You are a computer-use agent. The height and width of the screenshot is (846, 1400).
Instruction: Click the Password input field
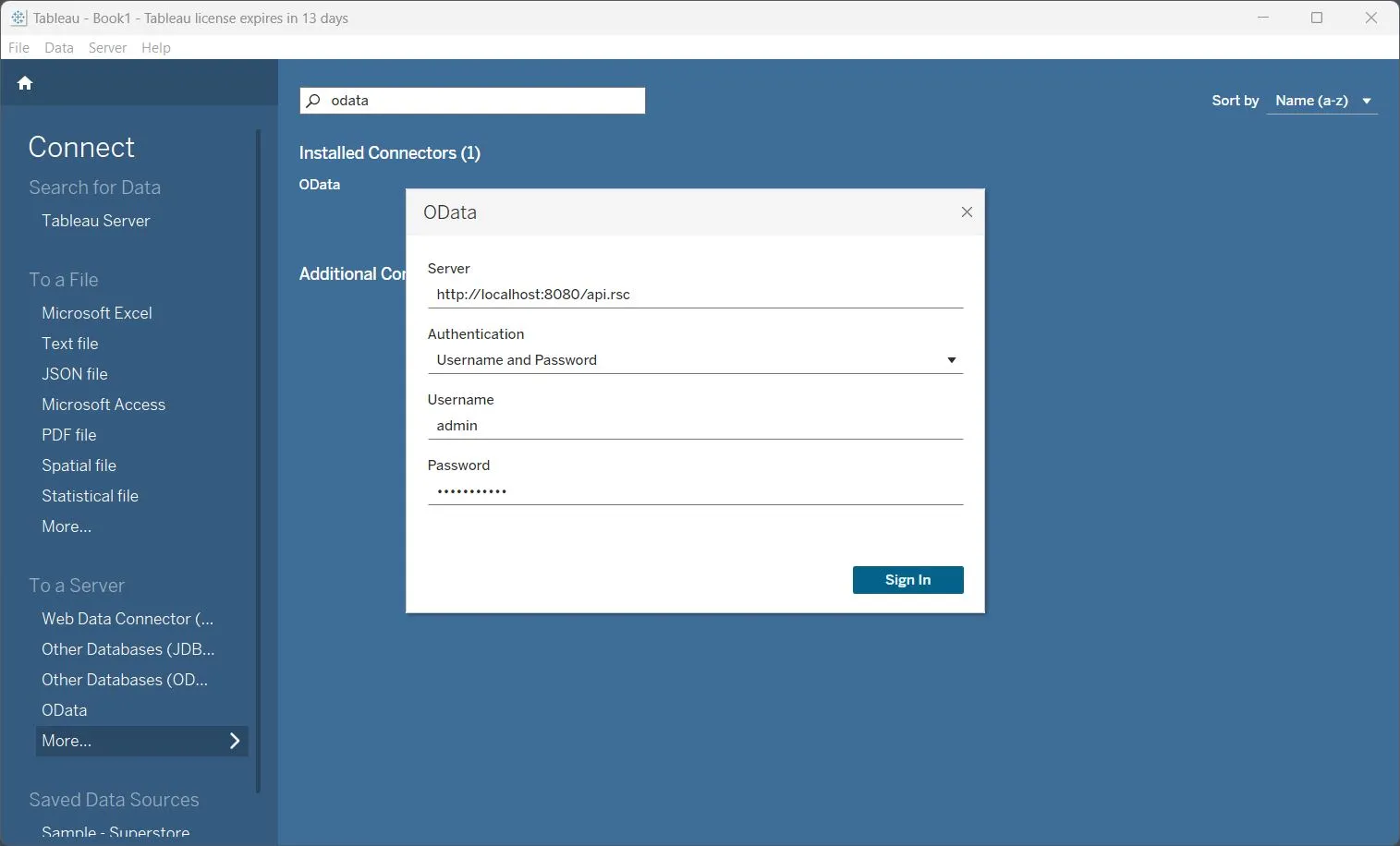(696, 490)
